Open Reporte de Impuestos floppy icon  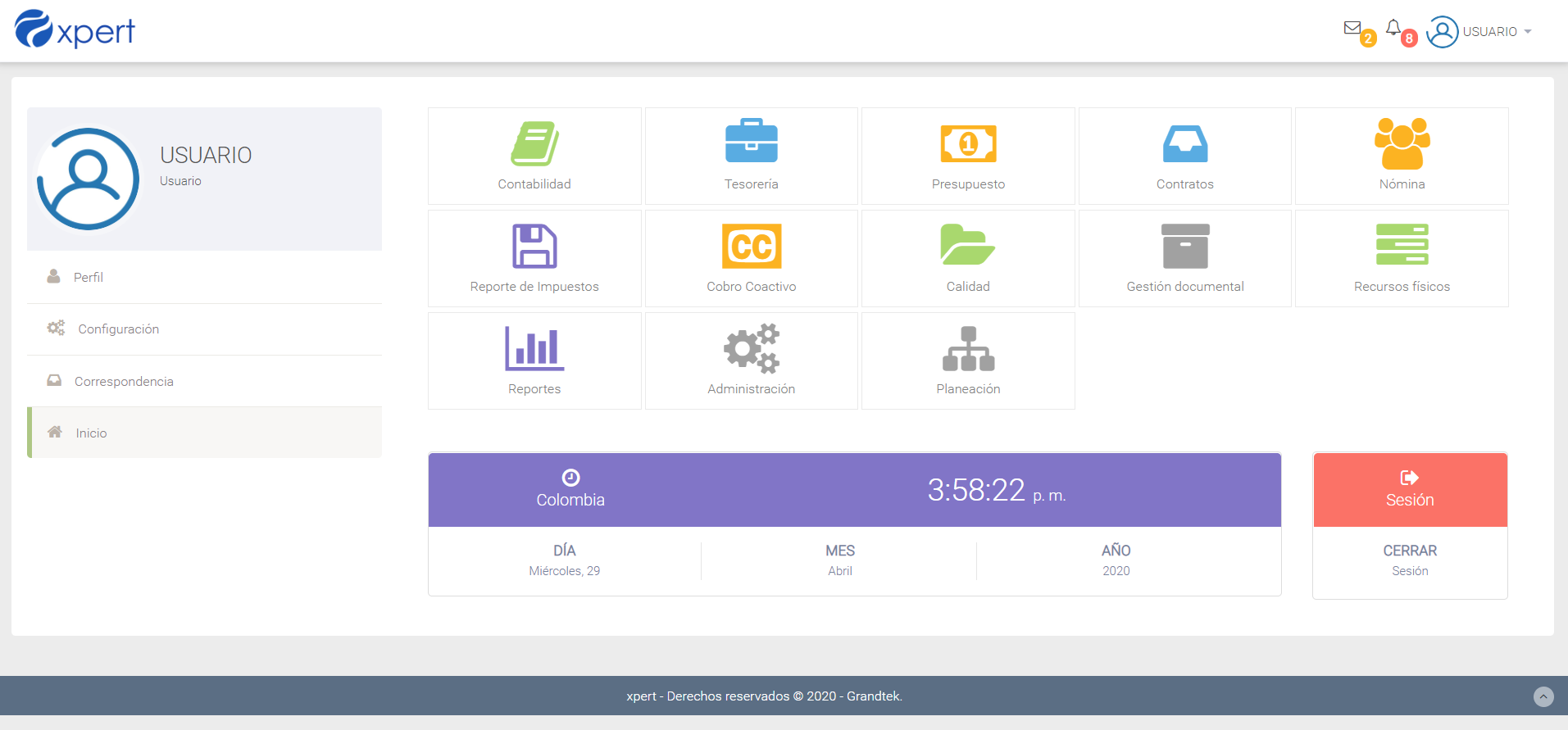[x=534, y=246]
